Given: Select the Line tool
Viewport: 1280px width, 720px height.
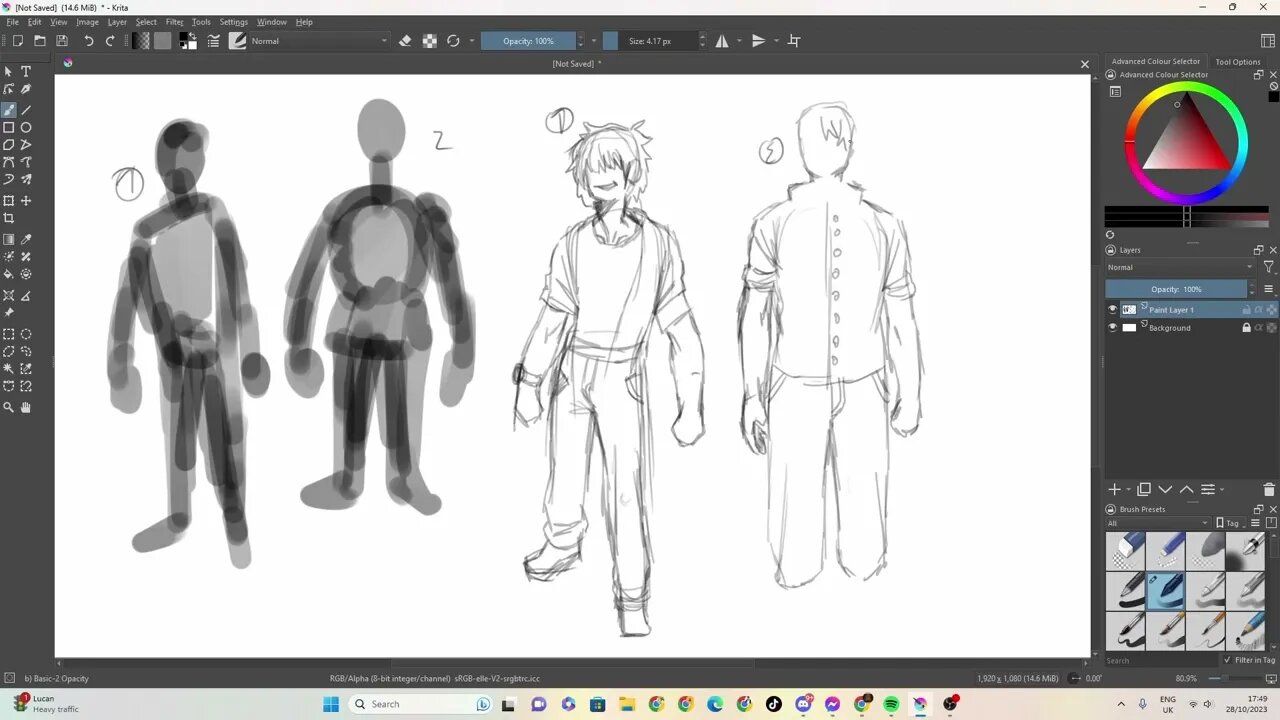Looking at the screenshot, I should tap(26, 110).
